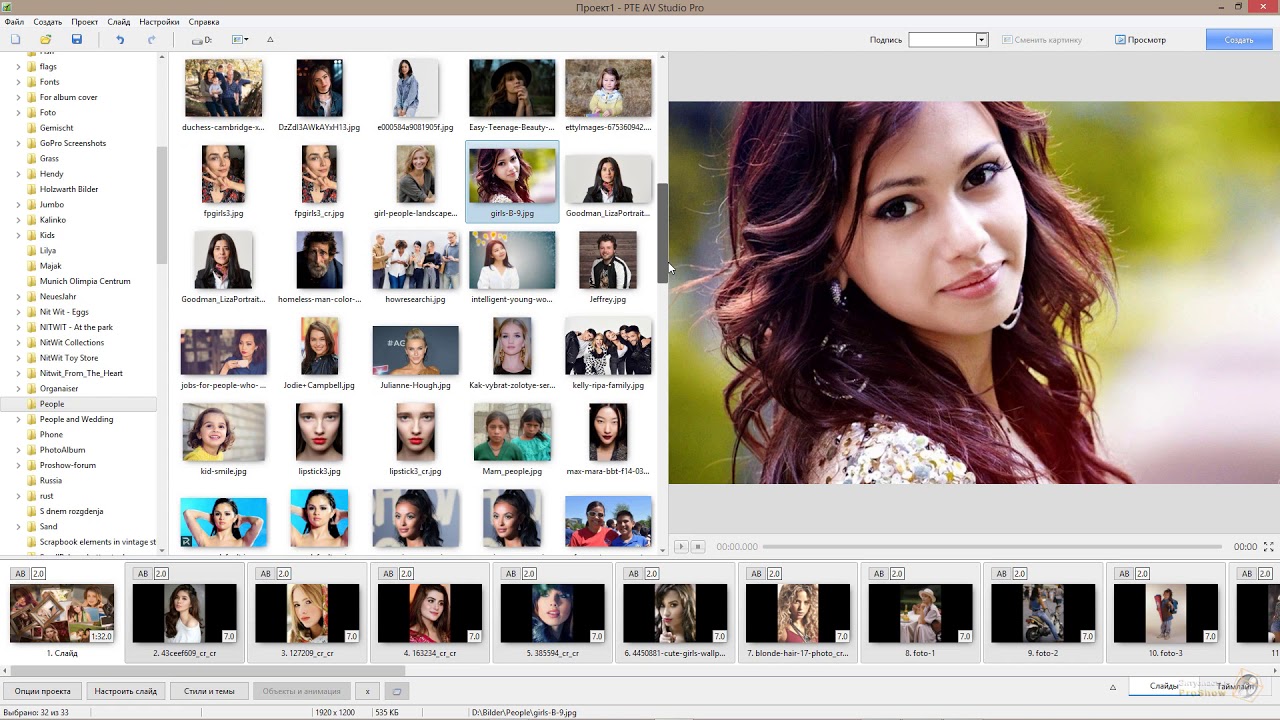Click the playback progress bar
1280x720 pixels.
990,547
